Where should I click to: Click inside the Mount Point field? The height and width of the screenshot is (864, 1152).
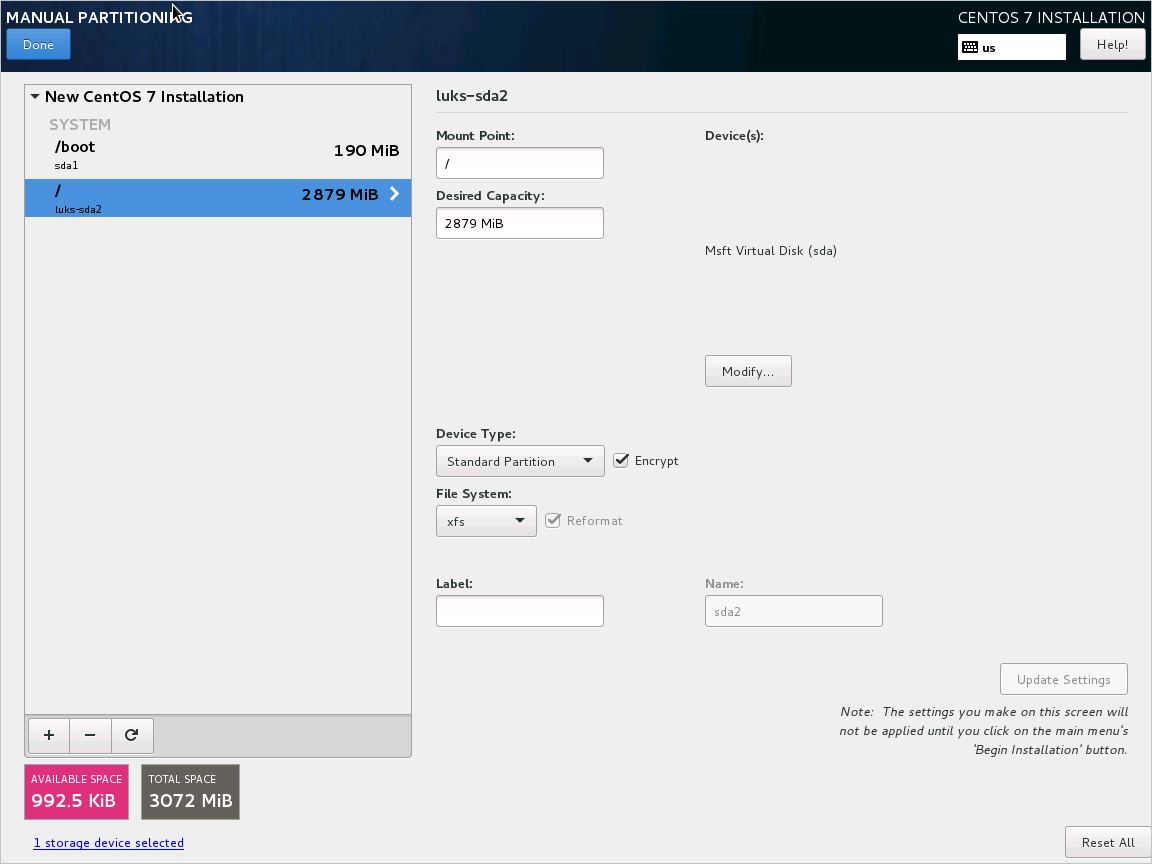click(x=519, y=162)
